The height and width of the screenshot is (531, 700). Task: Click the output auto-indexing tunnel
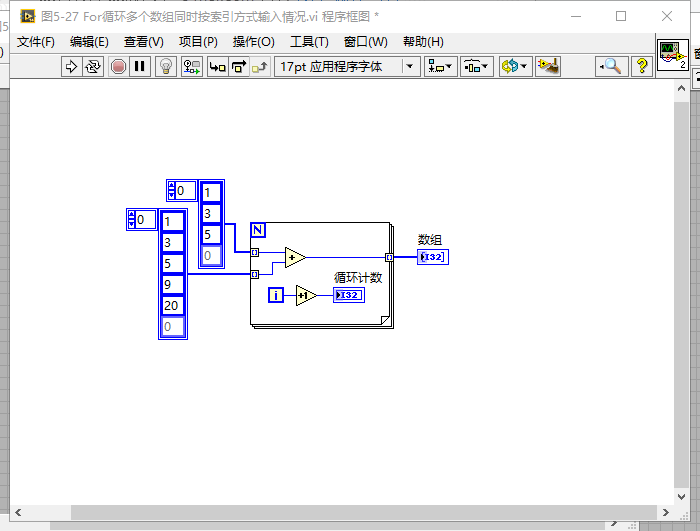pos(389,257)
